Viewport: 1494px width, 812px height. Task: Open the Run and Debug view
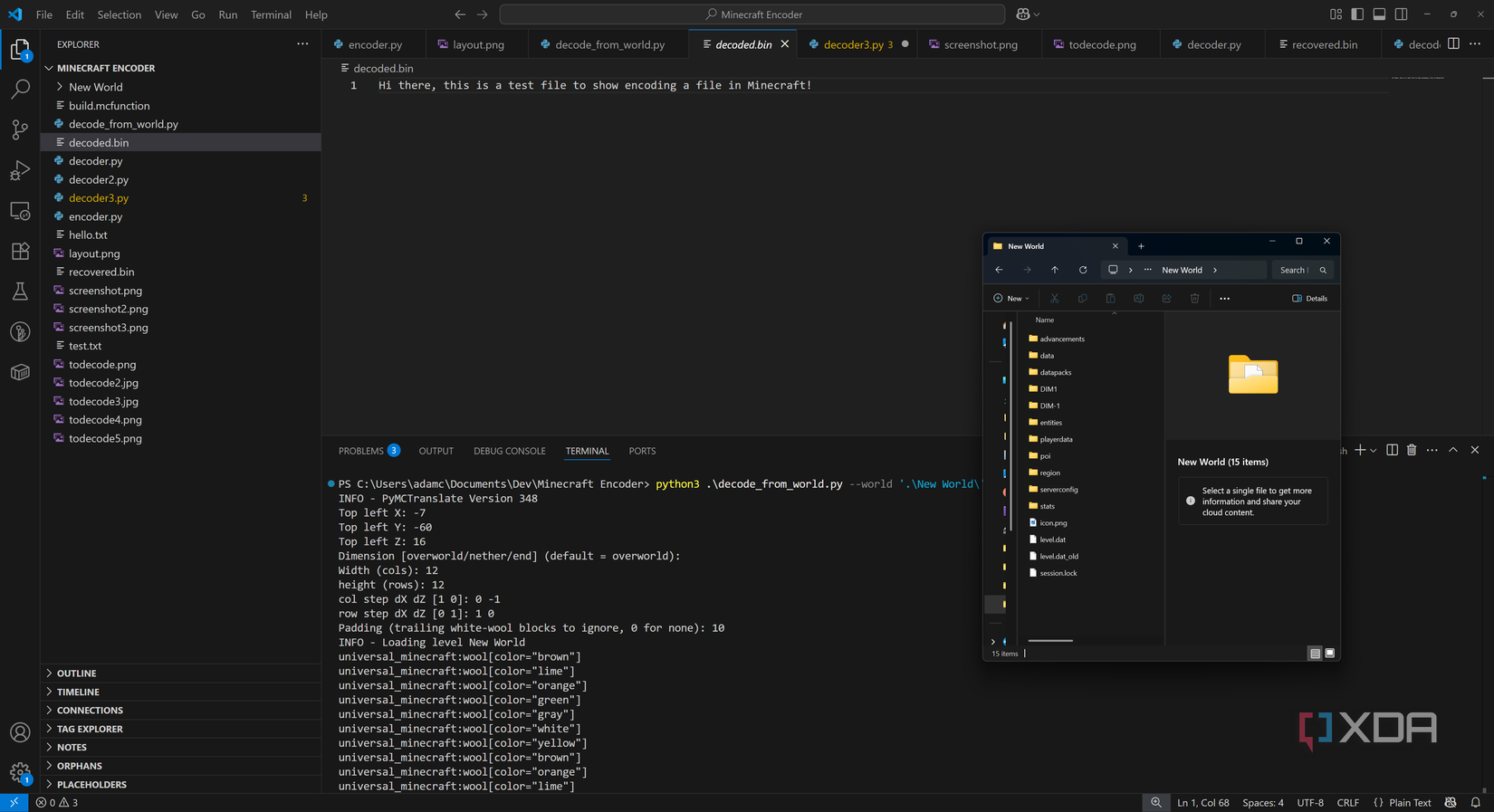(x=20, y=170)
